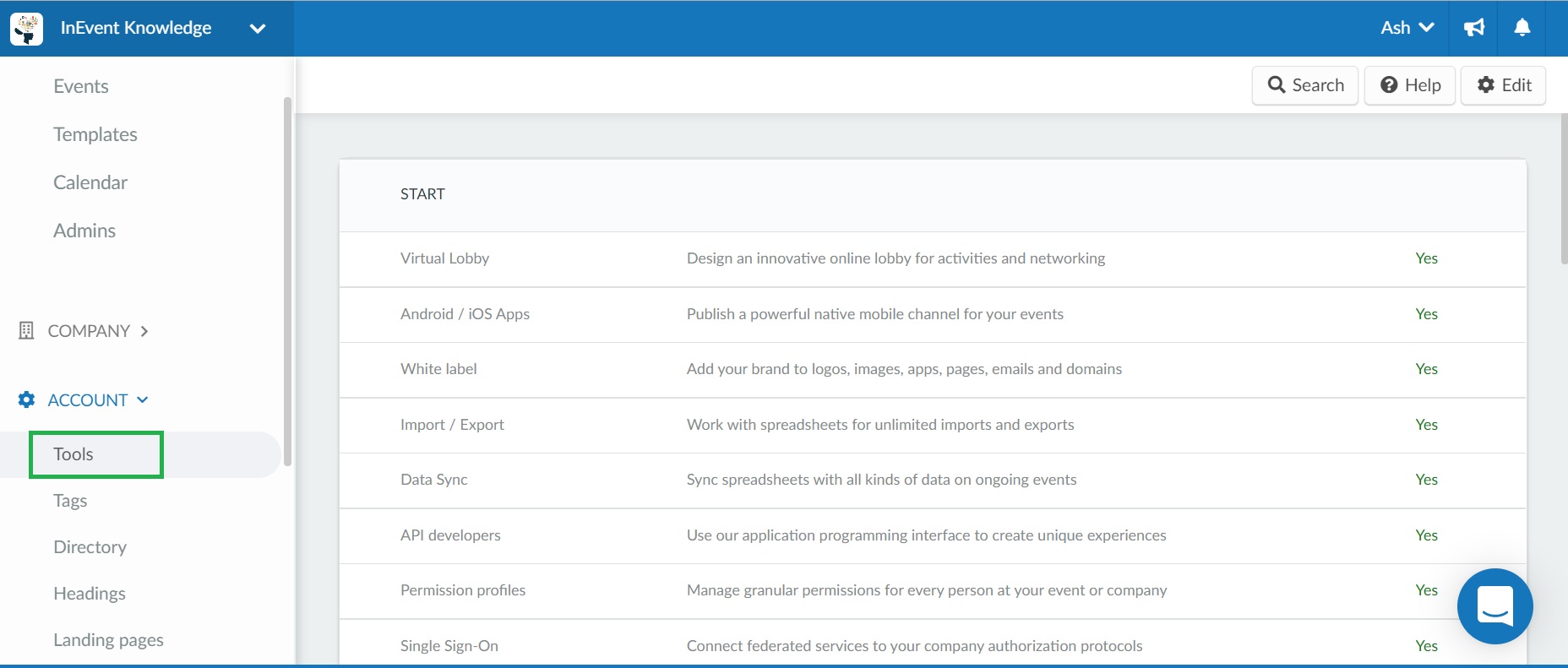Click the Yes value for White label
The image size is (1568, 668).
tap(1427, 369)
